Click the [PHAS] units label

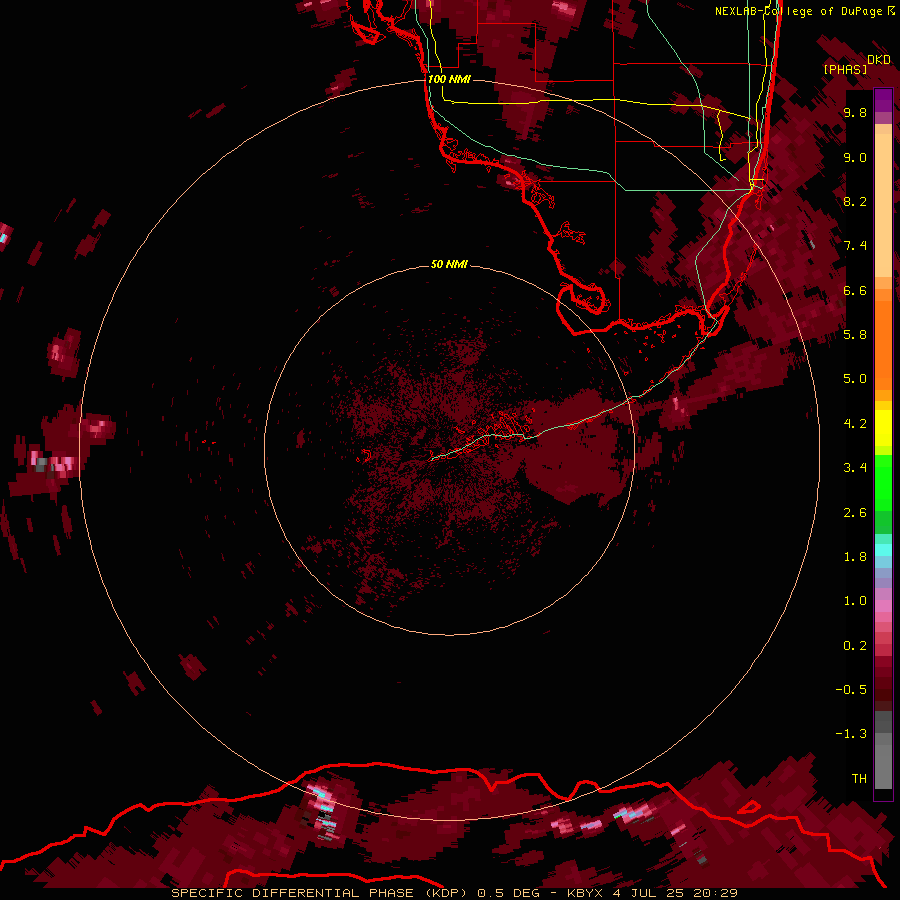(845, 69)
